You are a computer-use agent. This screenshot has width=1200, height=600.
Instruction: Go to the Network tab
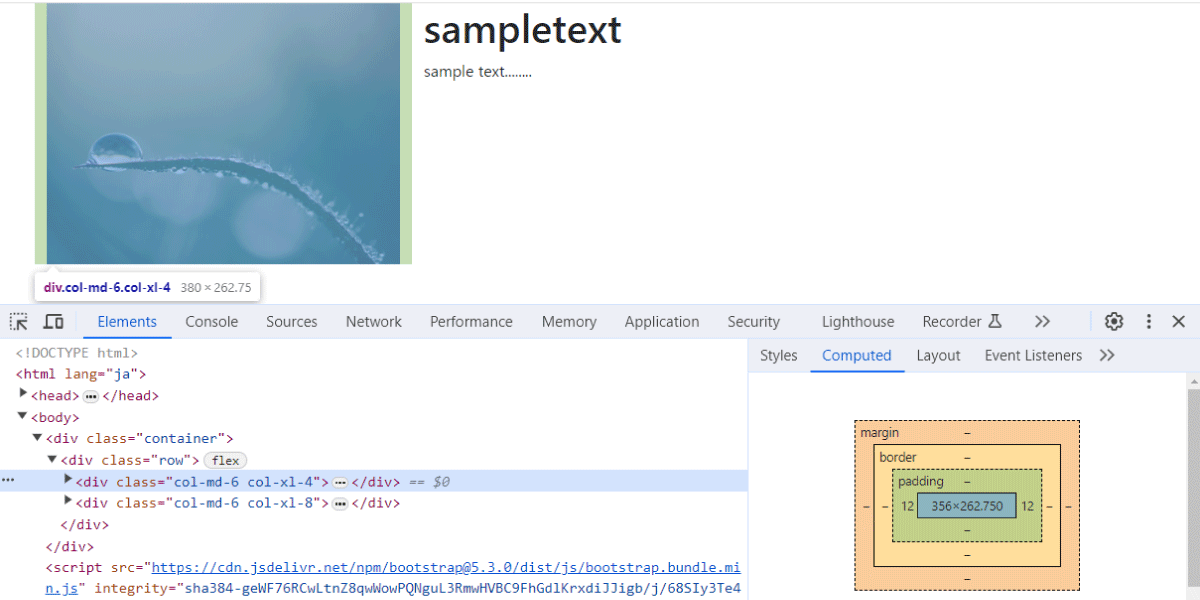pyautogui.click(x=374, y=322)
